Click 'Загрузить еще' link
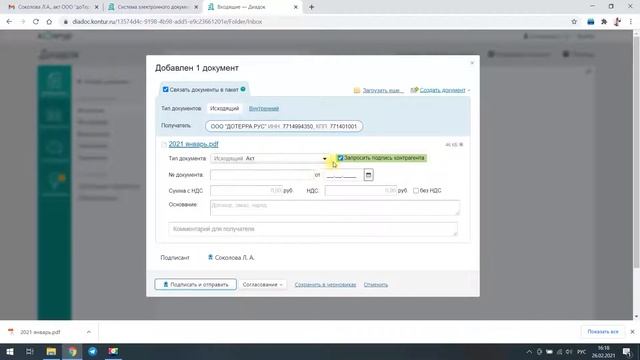 click(x=382, y=90)
